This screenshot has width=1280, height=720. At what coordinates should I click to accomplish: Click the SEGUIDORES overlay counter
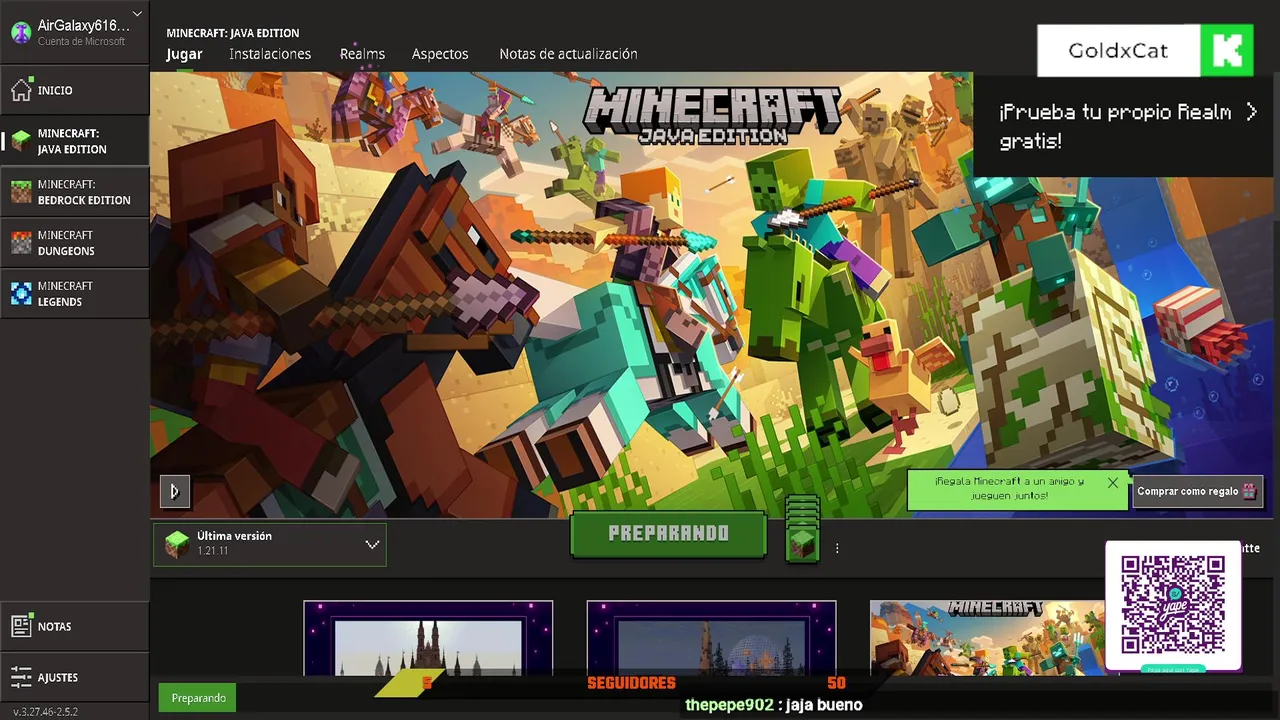pos(631,683)
